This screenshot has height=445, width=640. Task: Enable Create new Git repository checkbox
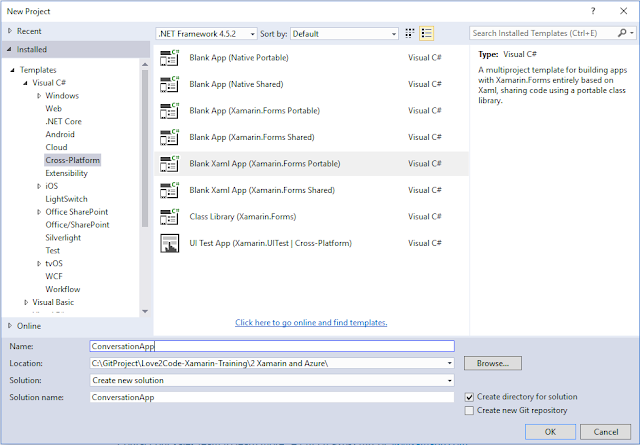click(x=469, y=410)
